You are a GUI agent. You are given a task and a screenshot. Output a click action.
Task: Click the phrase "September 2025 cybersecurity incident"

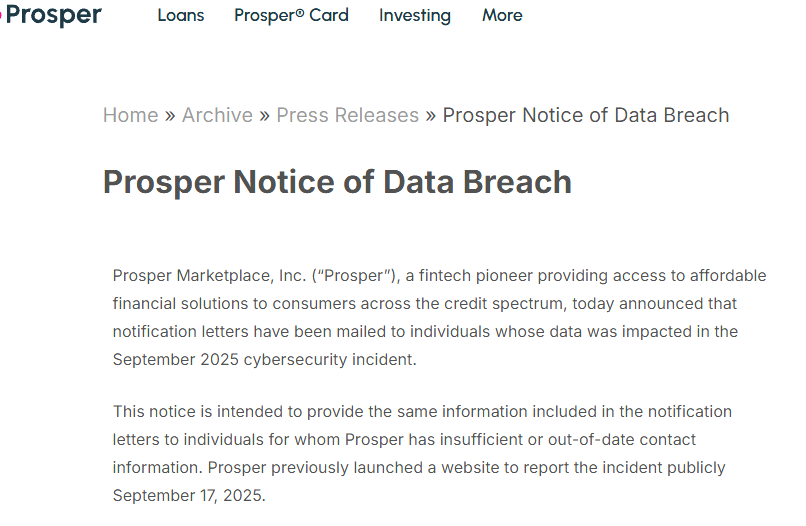[x=264, y=359]
